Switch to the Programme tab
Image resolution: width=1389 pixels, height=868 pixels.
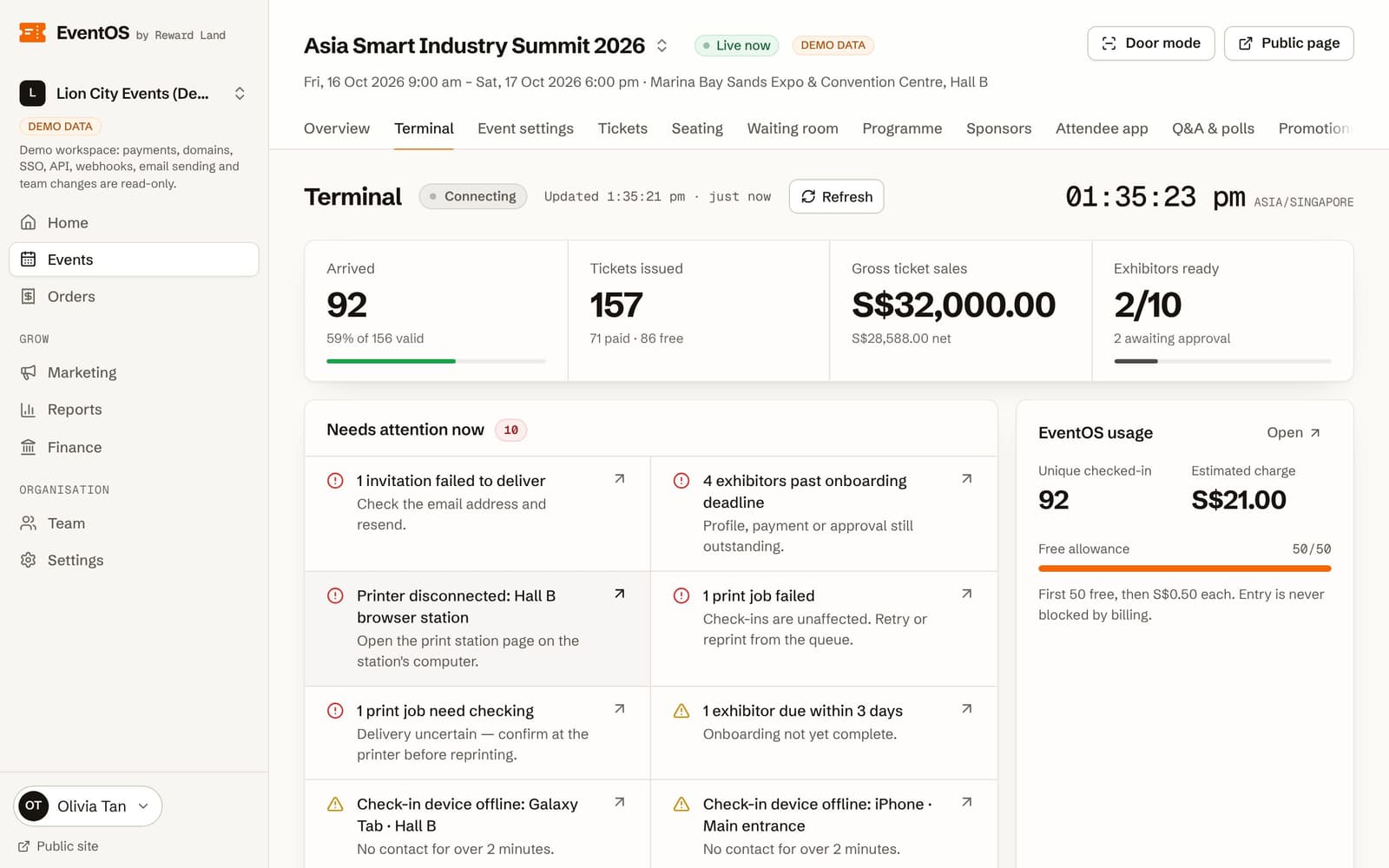[902, 128]
